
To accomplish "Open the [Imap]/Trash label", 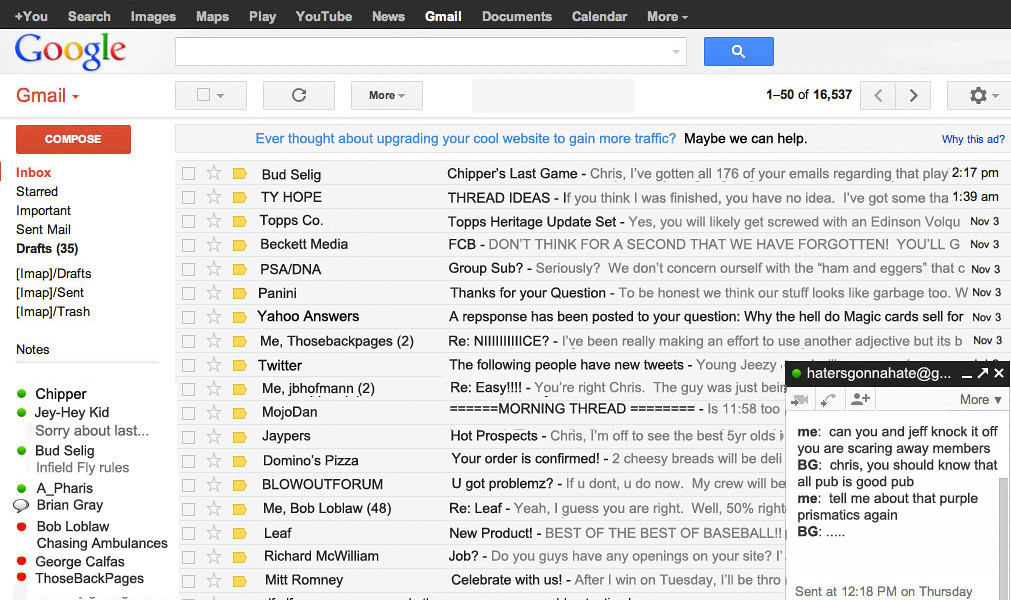I will tap(53, 312).
